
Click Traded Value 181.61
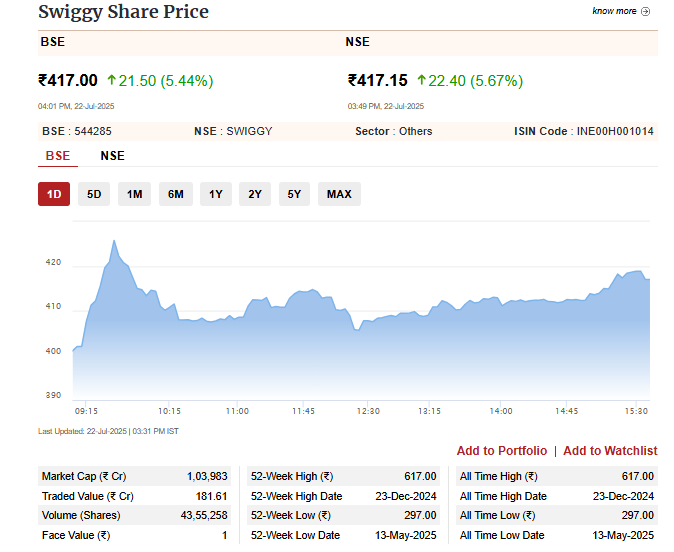point(211,496)
